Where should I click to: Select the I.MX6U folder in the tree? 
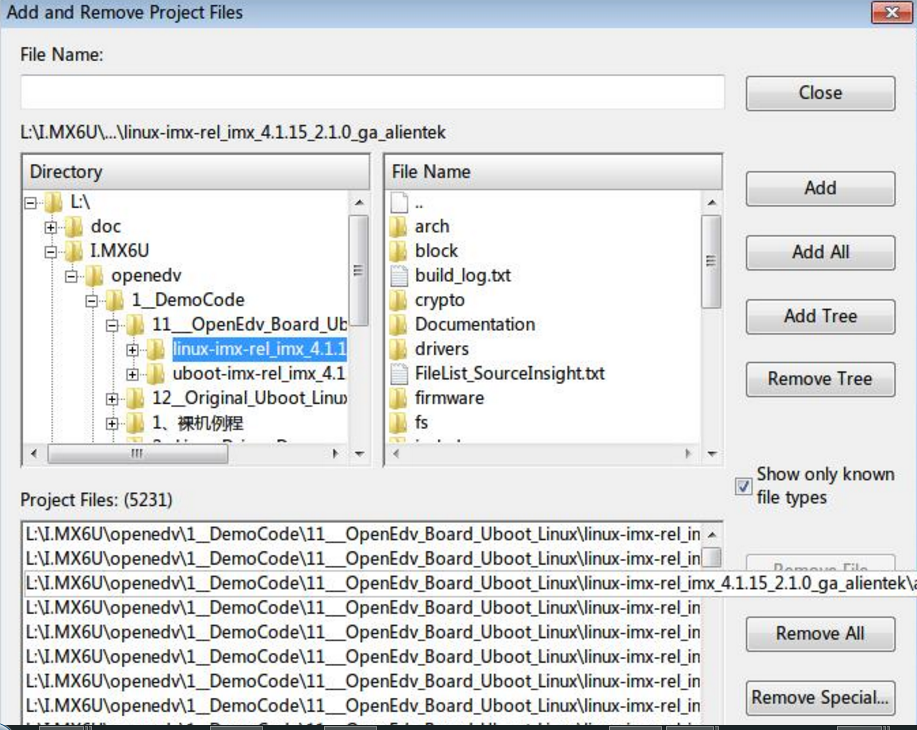tap(120, 251)
